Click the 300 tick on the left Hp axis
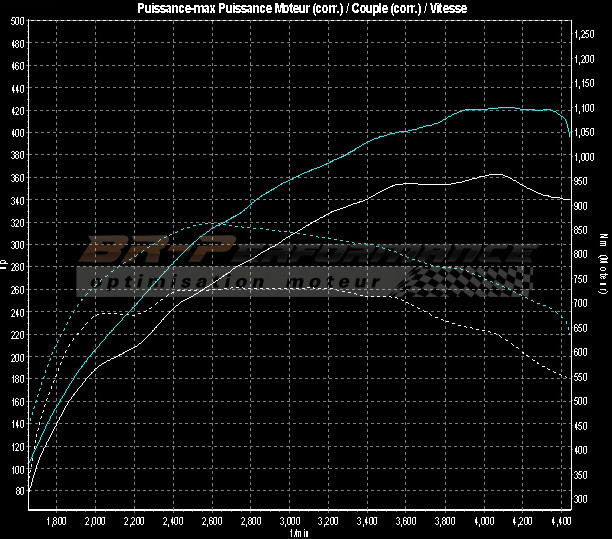This screenshot has height=539, width=612. click(x=17, y=244)
